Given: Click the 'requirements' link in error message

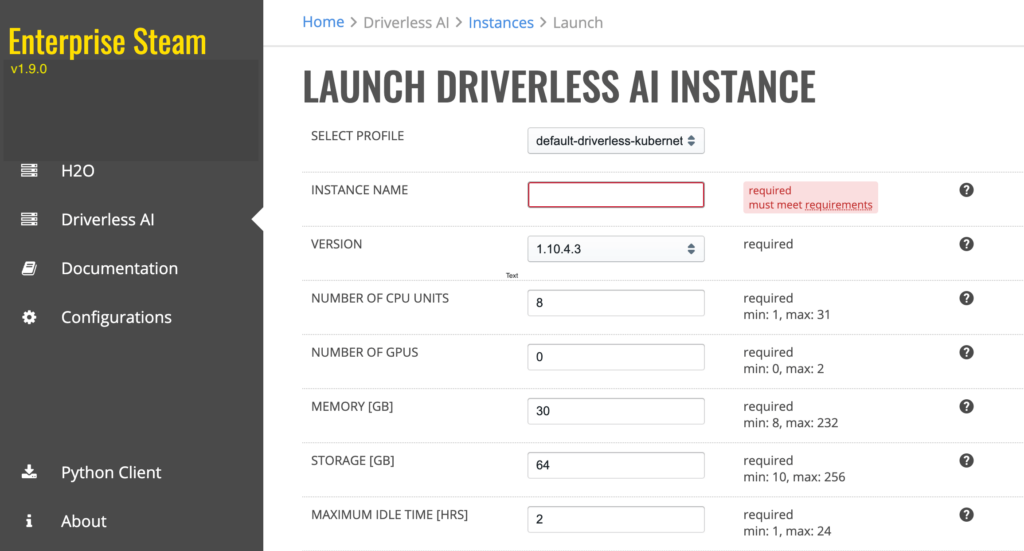Looking at the screenshot, I should pos(839,205).
